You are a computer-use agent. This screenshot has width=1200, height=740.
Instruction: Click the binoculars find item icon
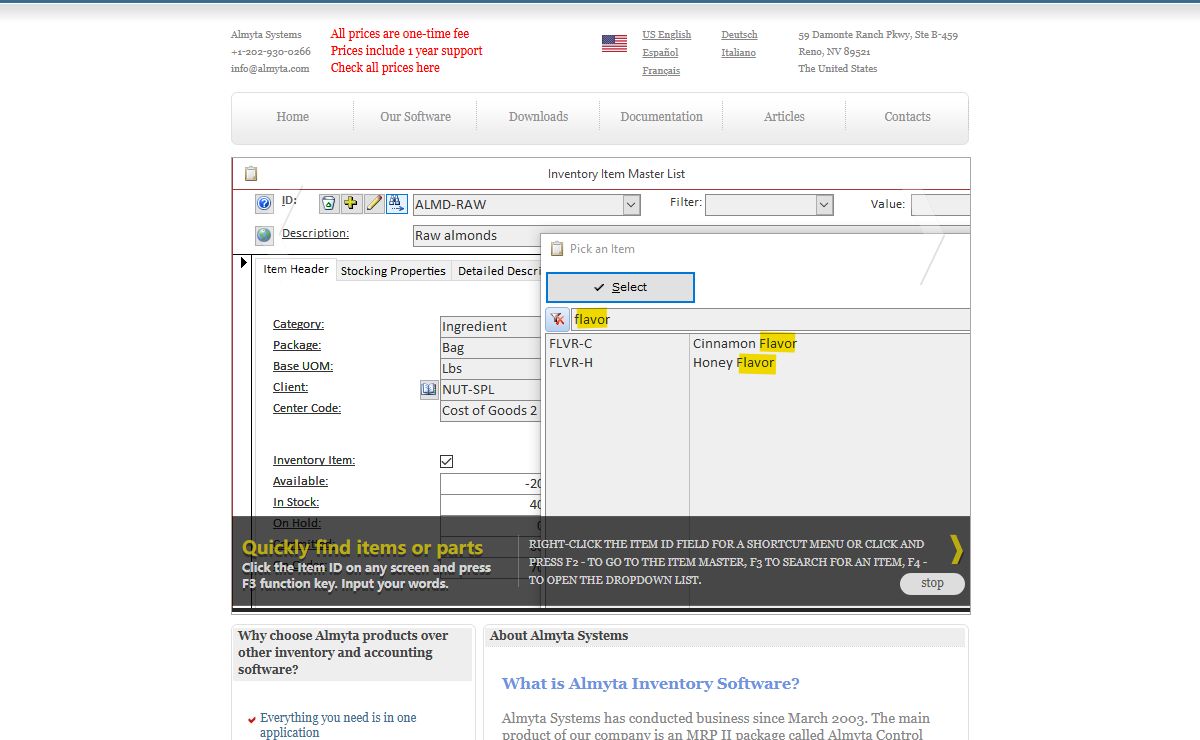click(x=397, y=204)
